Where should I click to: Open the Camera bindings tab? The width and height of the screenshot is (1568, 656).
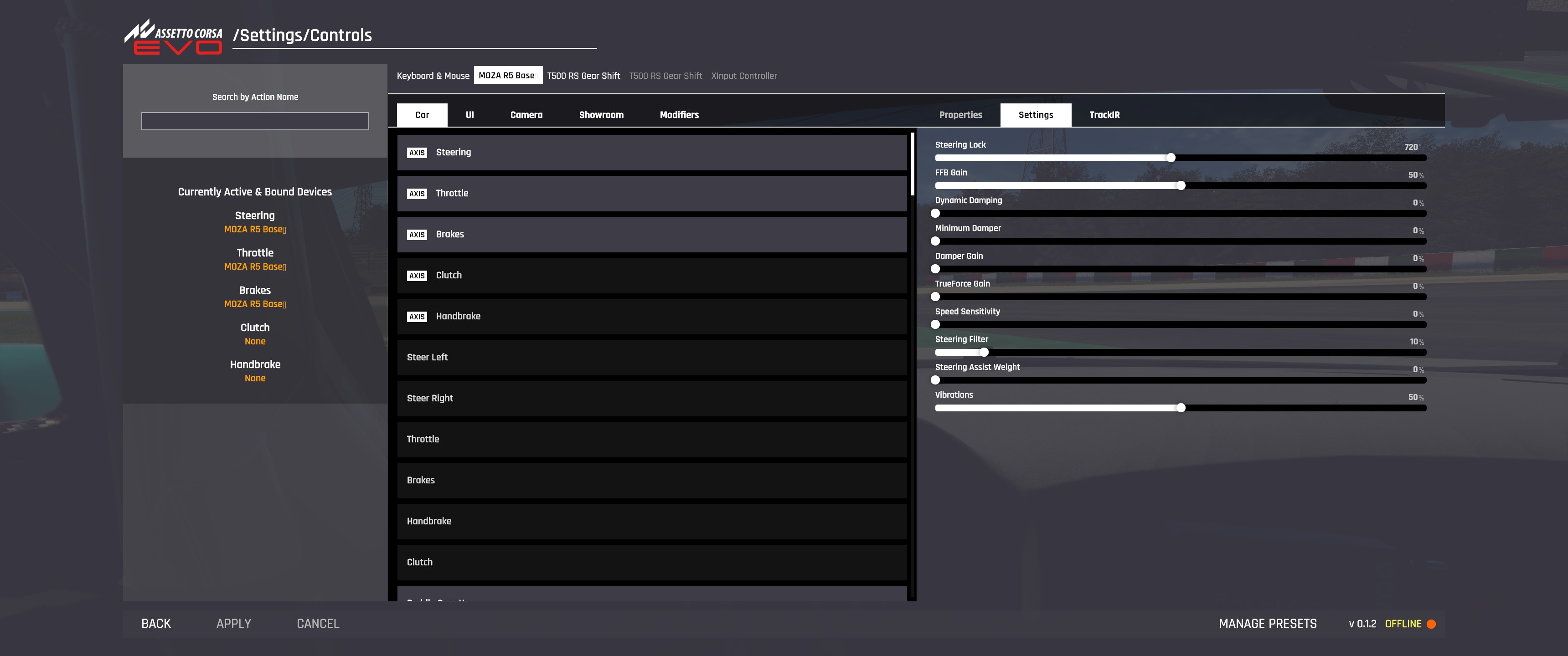pyautogui.click(x=526, y=115)
